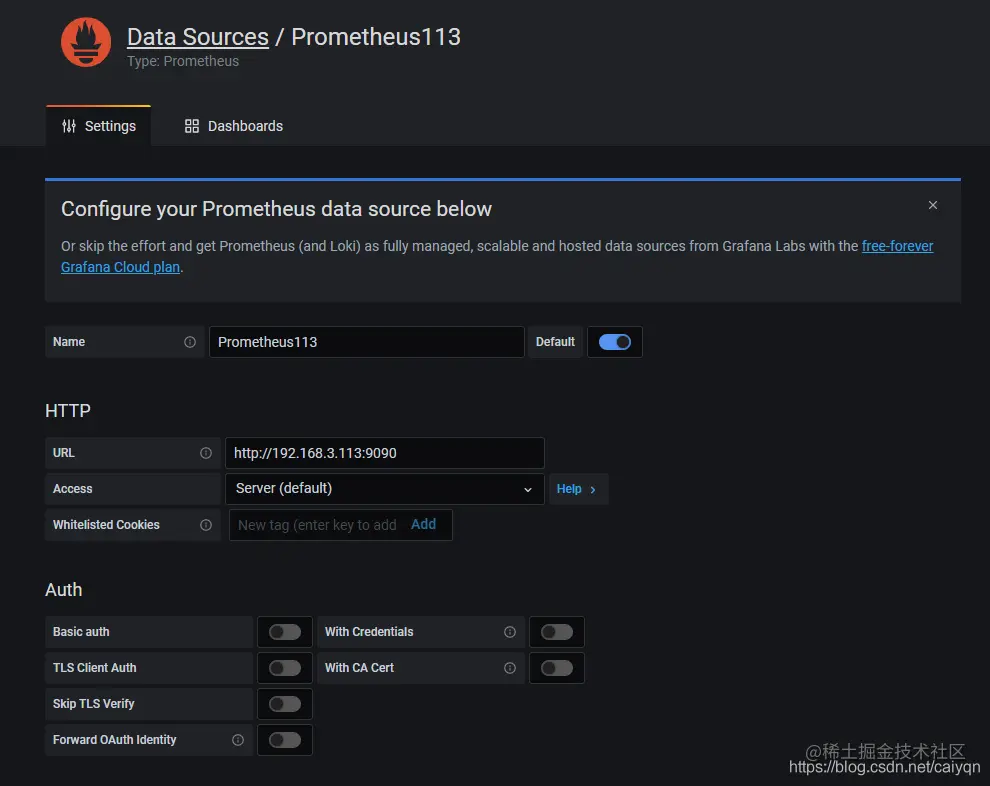The height and width of the screenshot is (786, 990).
Task: Click the Auth section heading
Action: 64,590
